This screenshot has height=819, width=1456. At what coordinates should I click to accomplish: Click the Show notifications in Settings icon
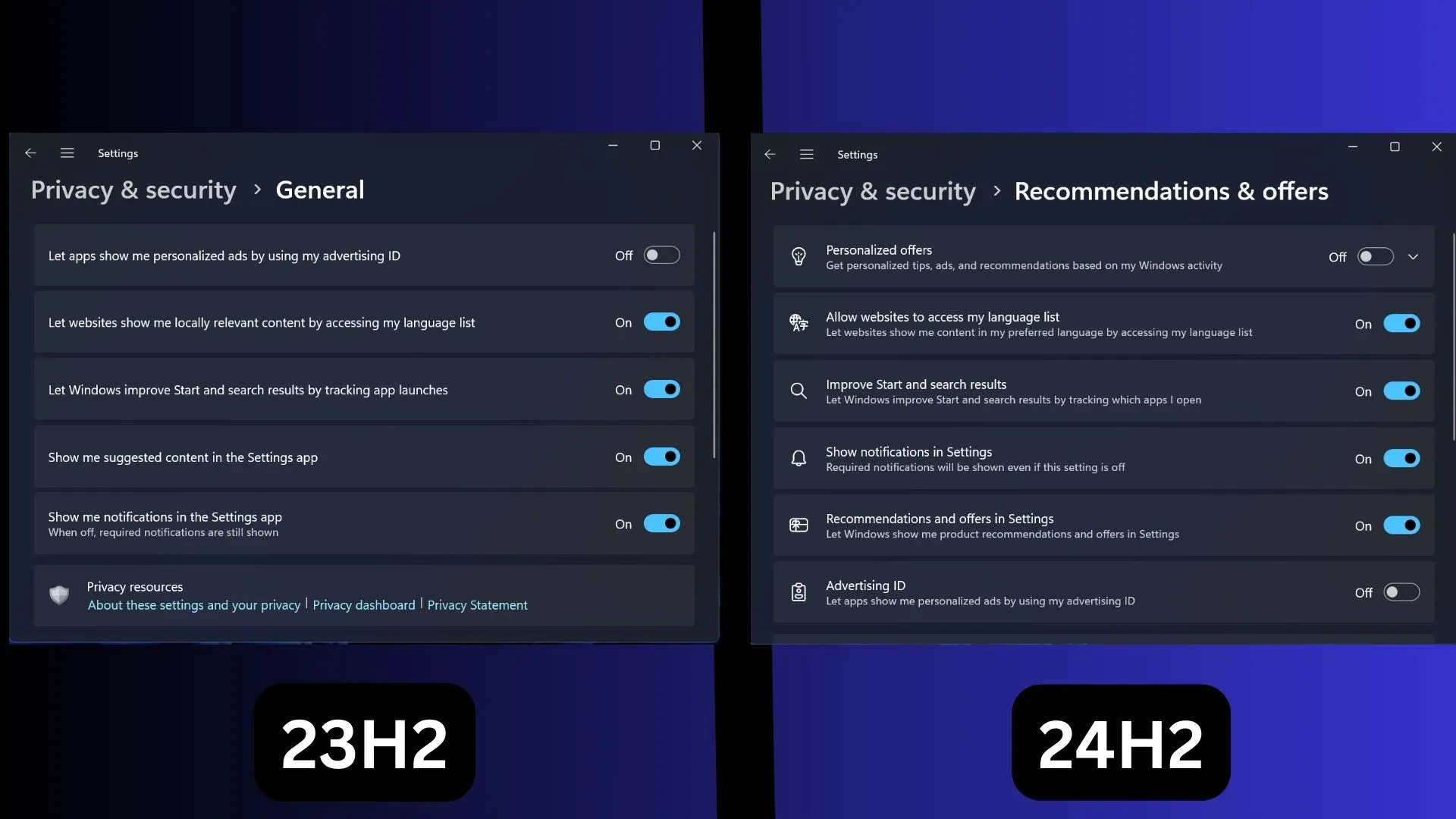click(x=798, y=458)
